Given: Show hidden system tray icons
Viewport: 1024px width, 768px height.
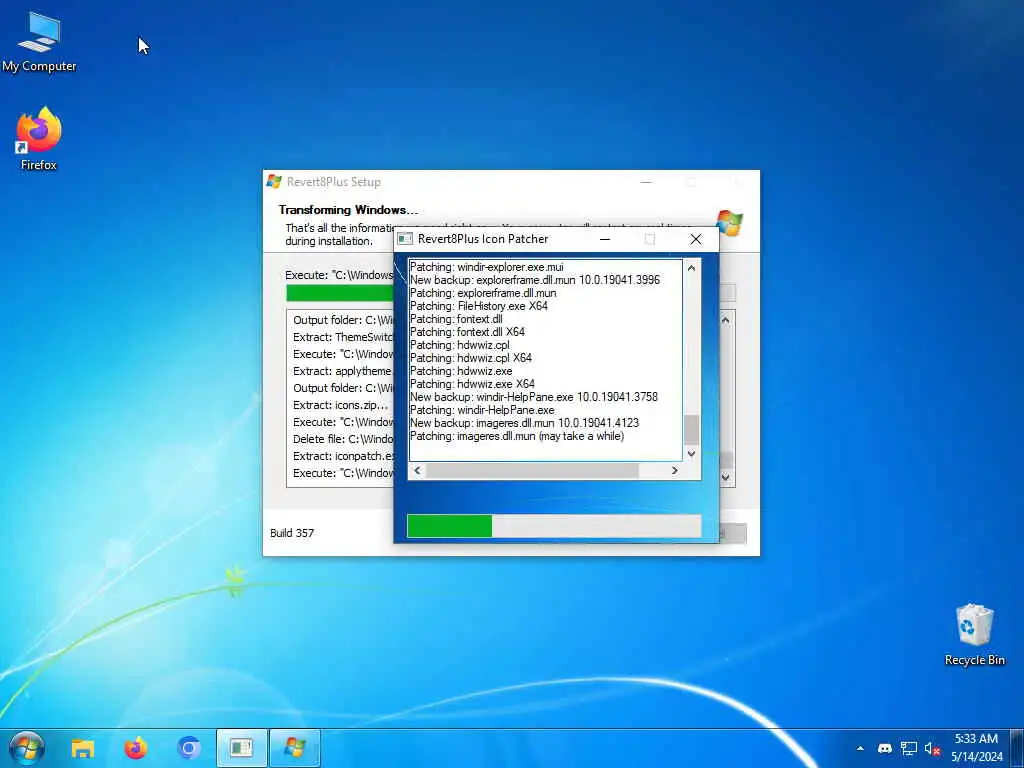Looking at the screenshot, I should pyautogui.click(x=860, y=749).
